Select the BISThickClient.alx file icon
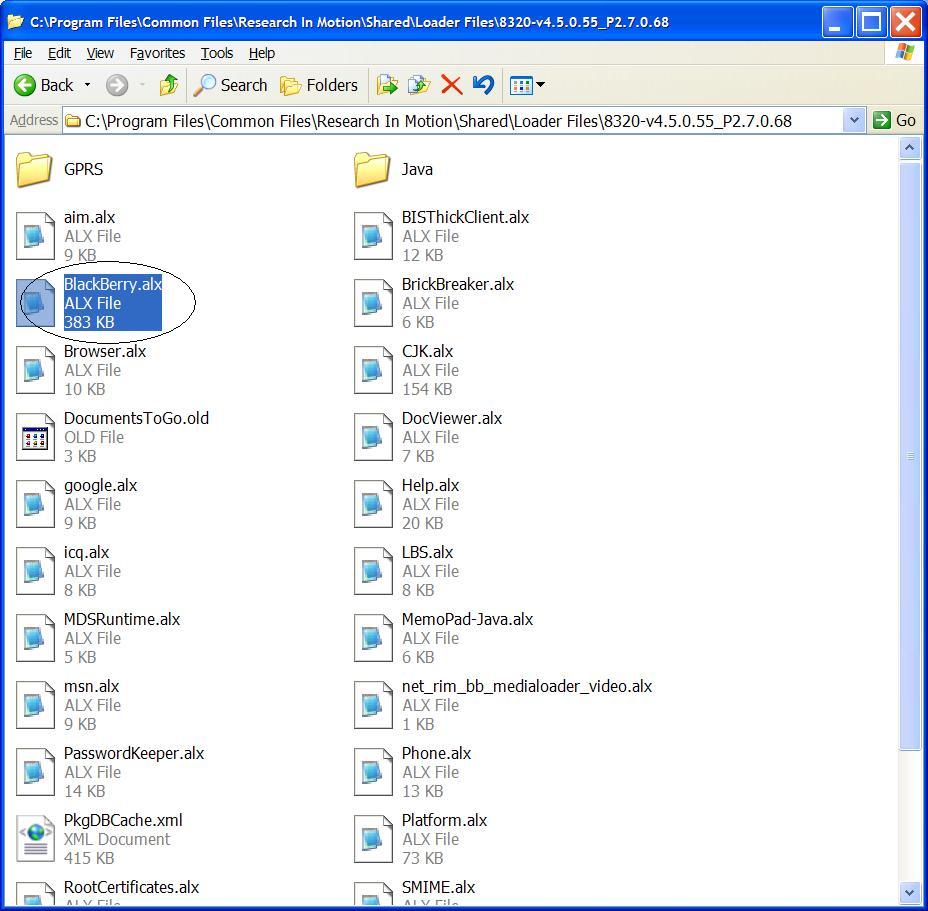The image size is (928, 911). (373, 236)
